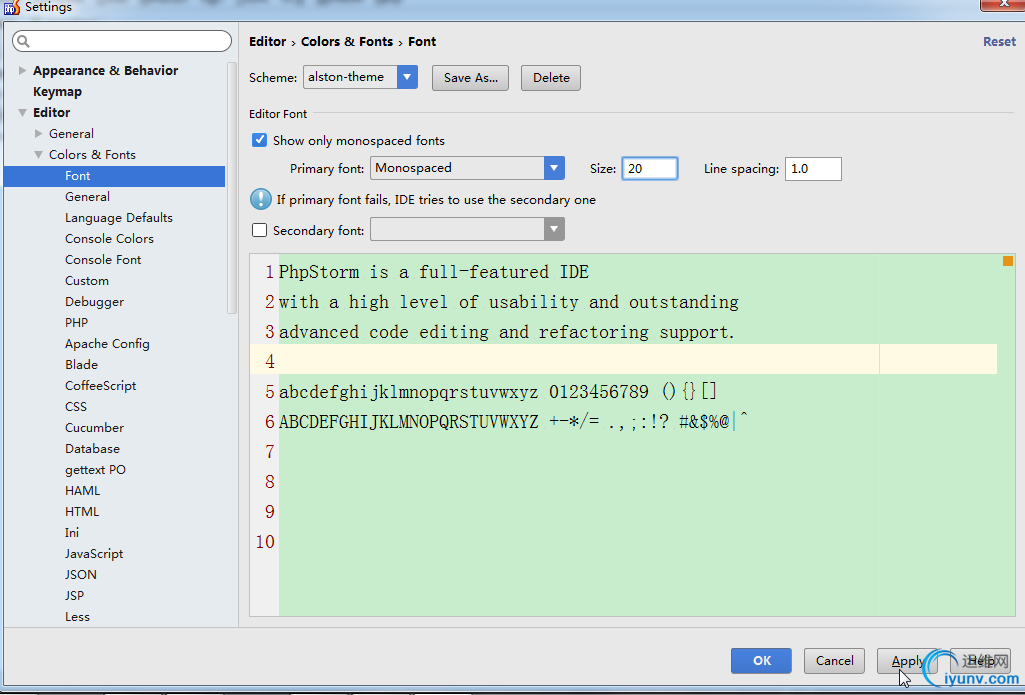Select Keymap in settings tree

point(58,92)
